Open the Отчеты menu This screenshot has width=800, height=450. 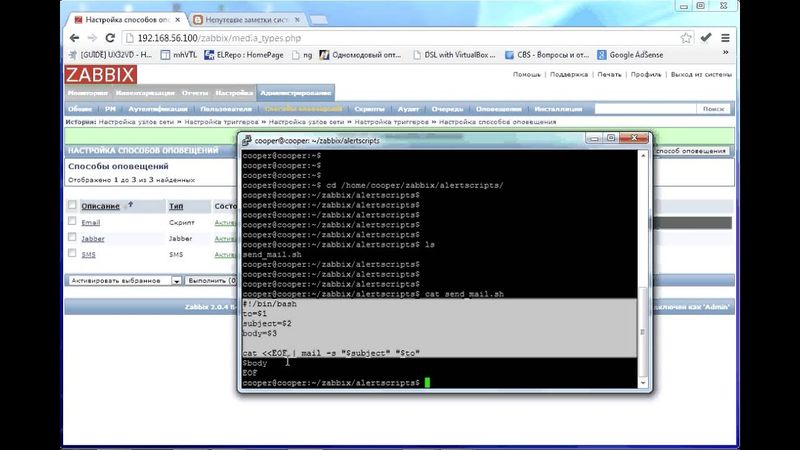click(x=195, y=93)
